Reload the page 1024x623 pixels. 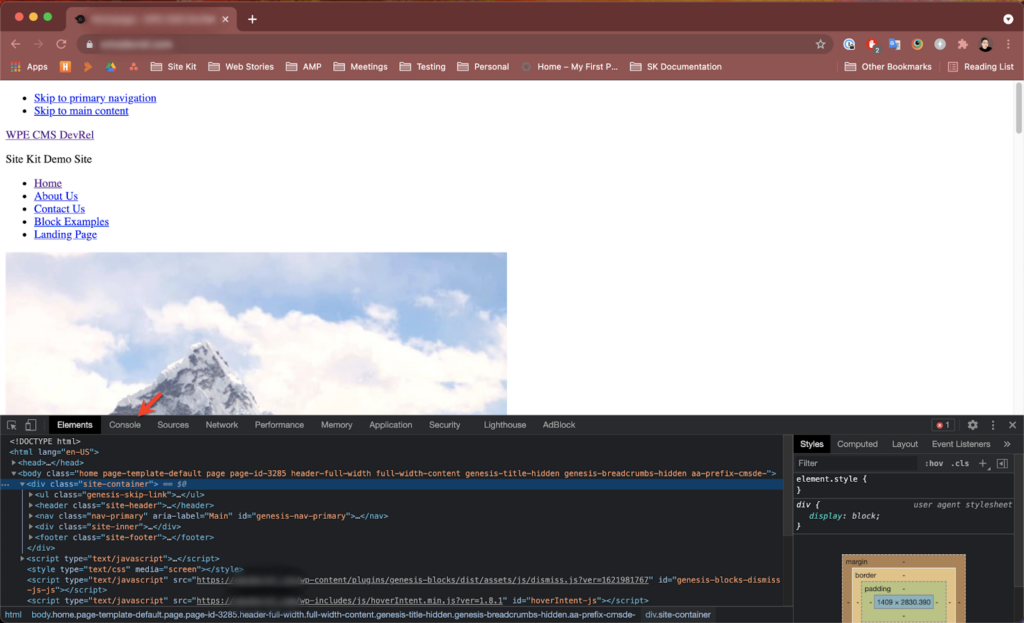click(x=61, y=44)
